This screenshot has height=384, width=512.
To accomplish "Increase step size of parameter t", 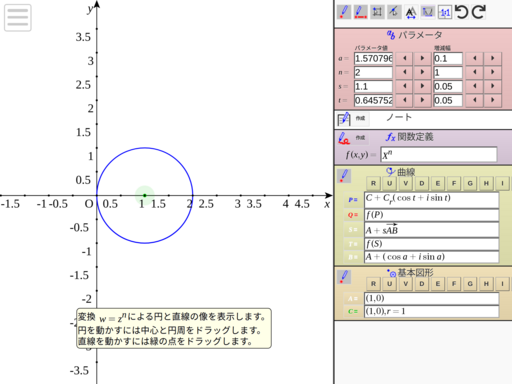I will pos(492,100).
